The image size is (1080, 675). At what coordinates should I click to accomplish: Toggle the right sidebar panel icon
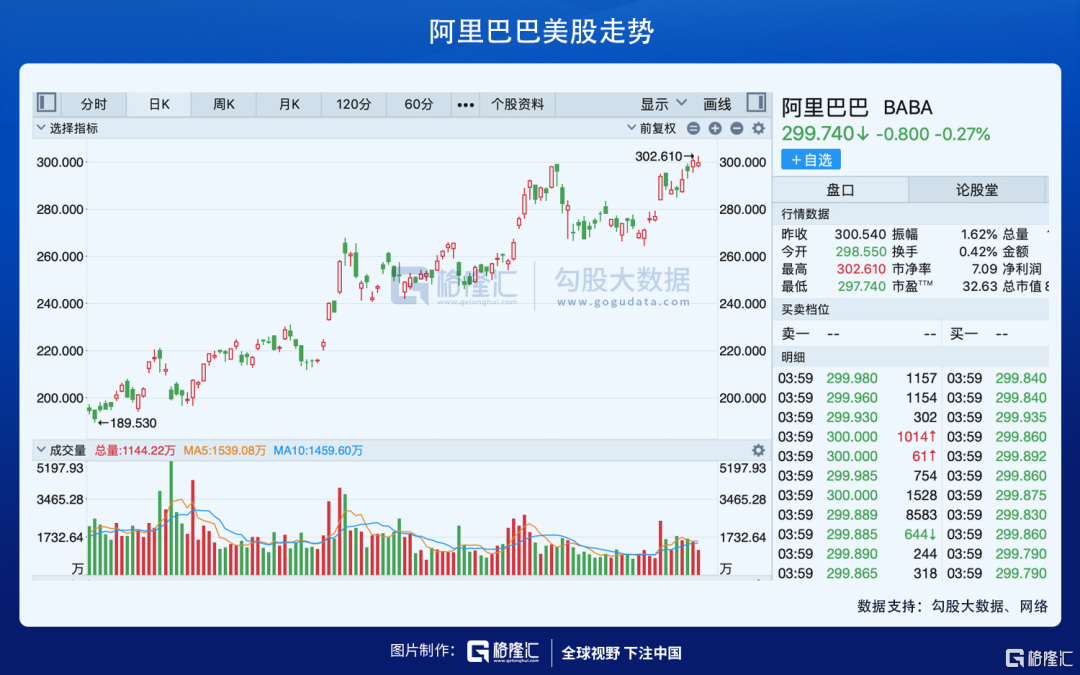click(x=756, y=103)
